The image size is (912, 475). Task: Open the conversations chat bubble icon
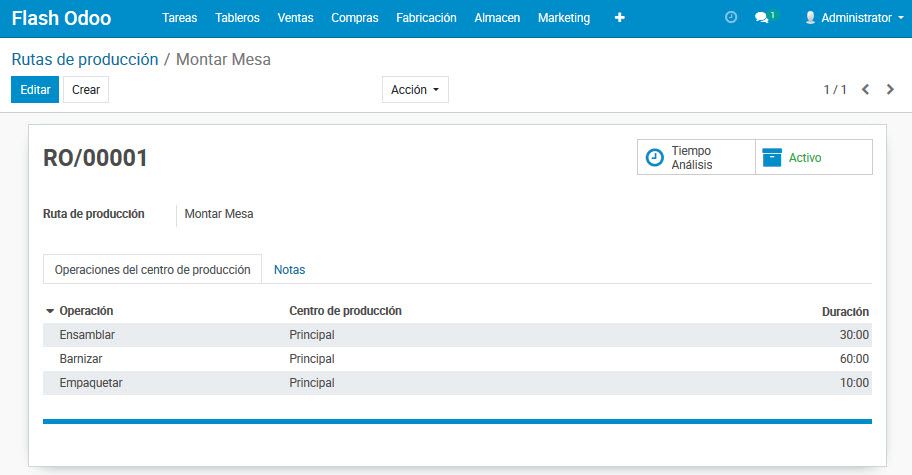tap(763, 18)
